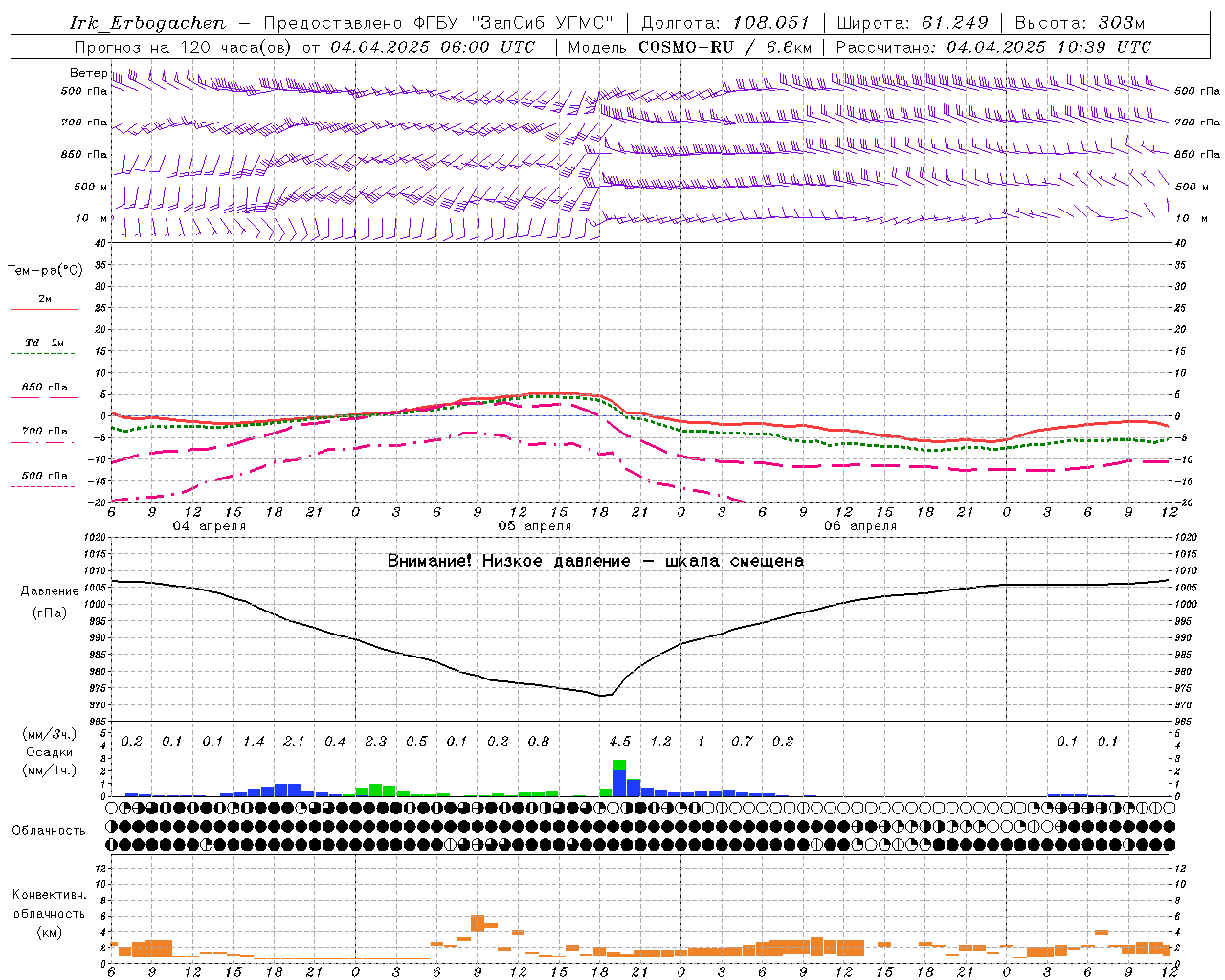
Task: Click the Осадки precipitation label
Action: [50, 752]
